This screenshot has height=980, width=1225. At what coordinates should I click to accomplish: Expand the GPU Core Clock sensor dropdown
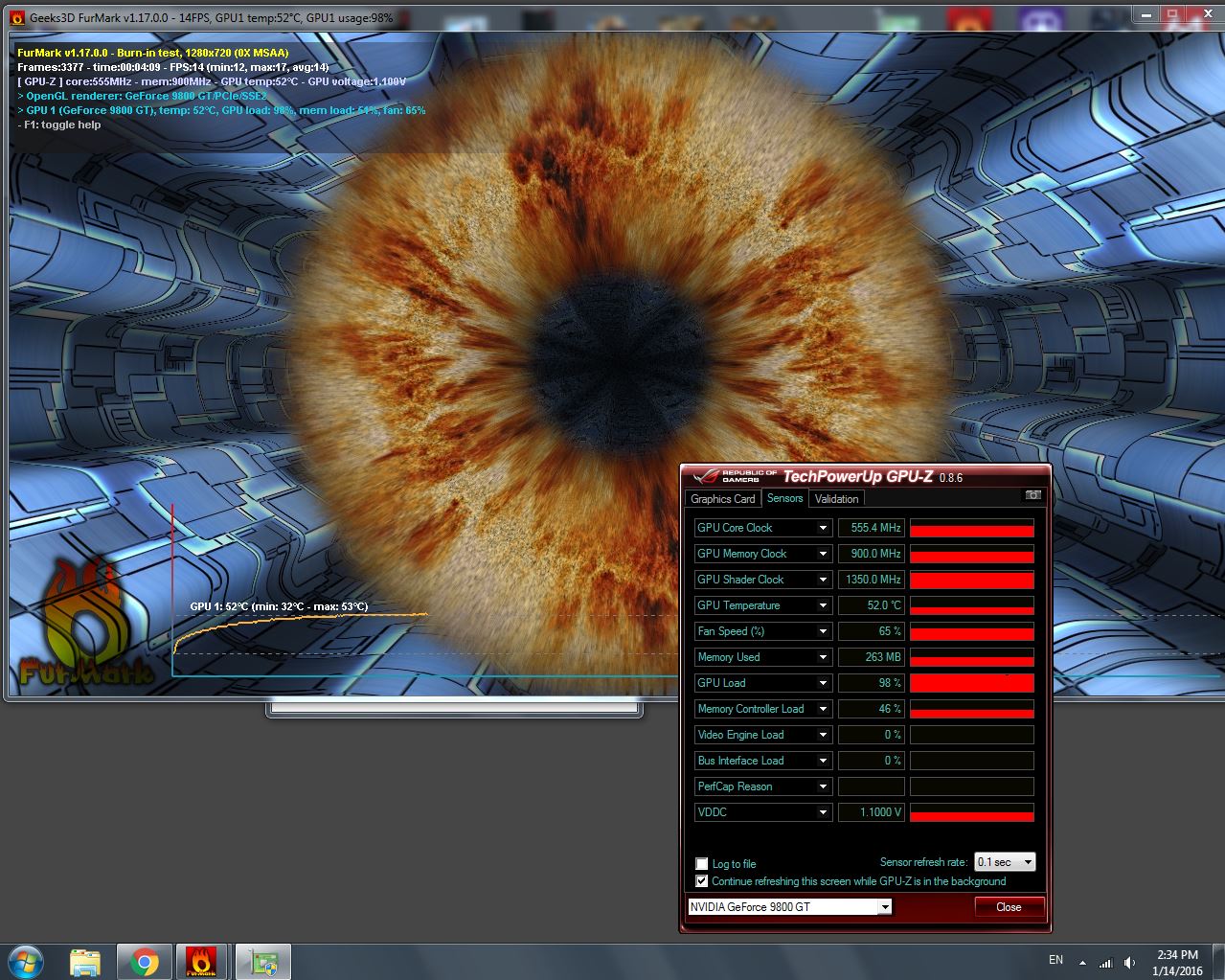(823, 528)
